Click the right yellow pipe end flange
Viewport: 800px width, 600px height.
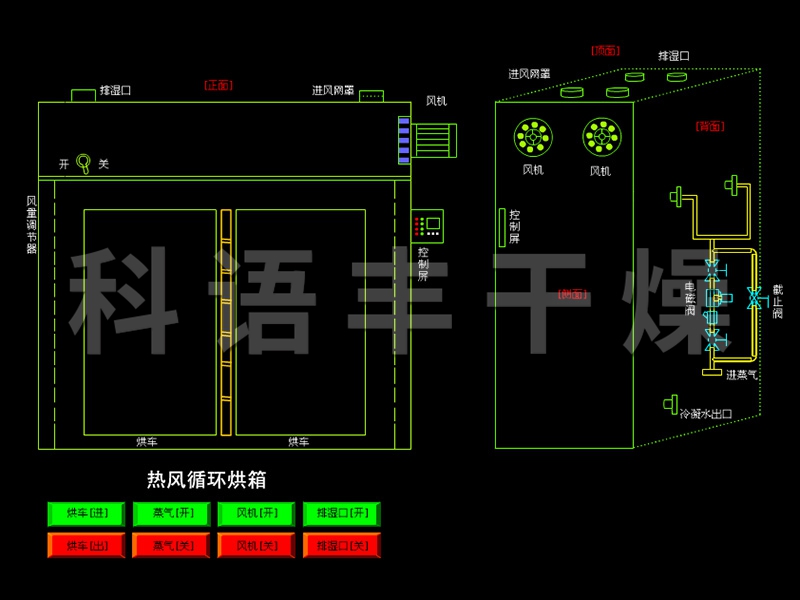(x=732, y=185)
